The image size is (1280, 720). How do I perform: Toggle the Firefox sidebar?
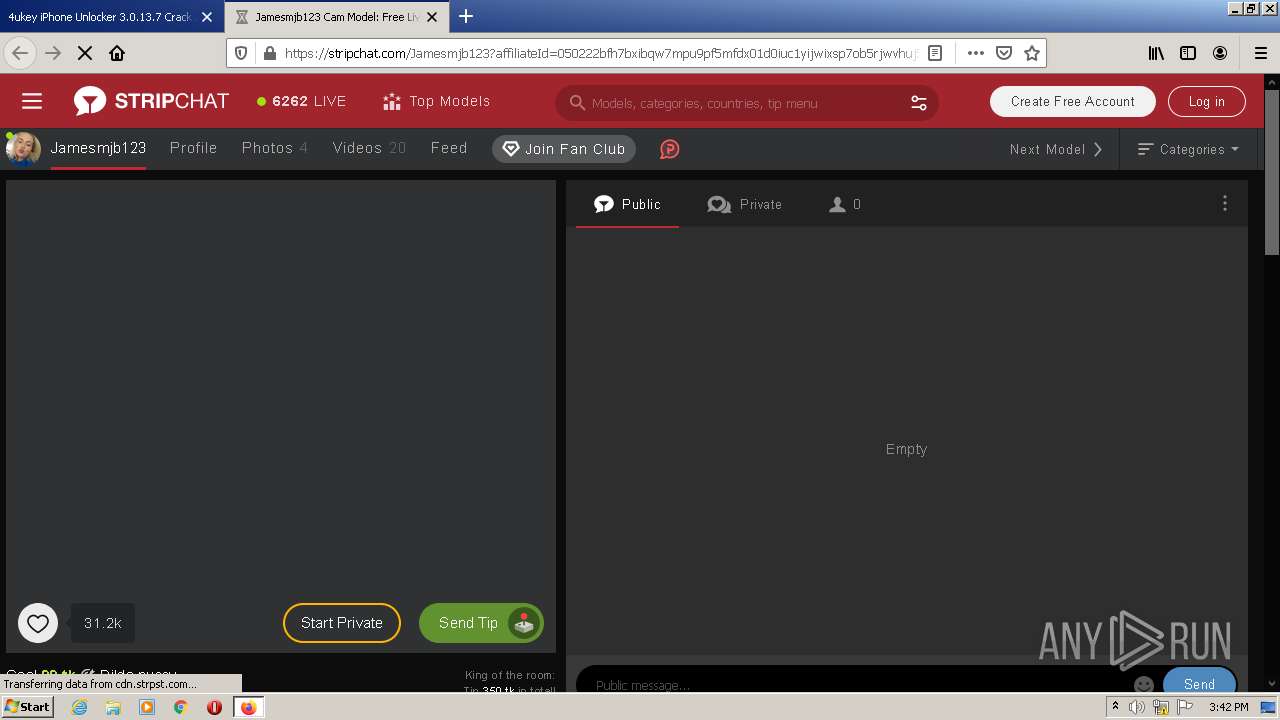(x=1188, y=53)
